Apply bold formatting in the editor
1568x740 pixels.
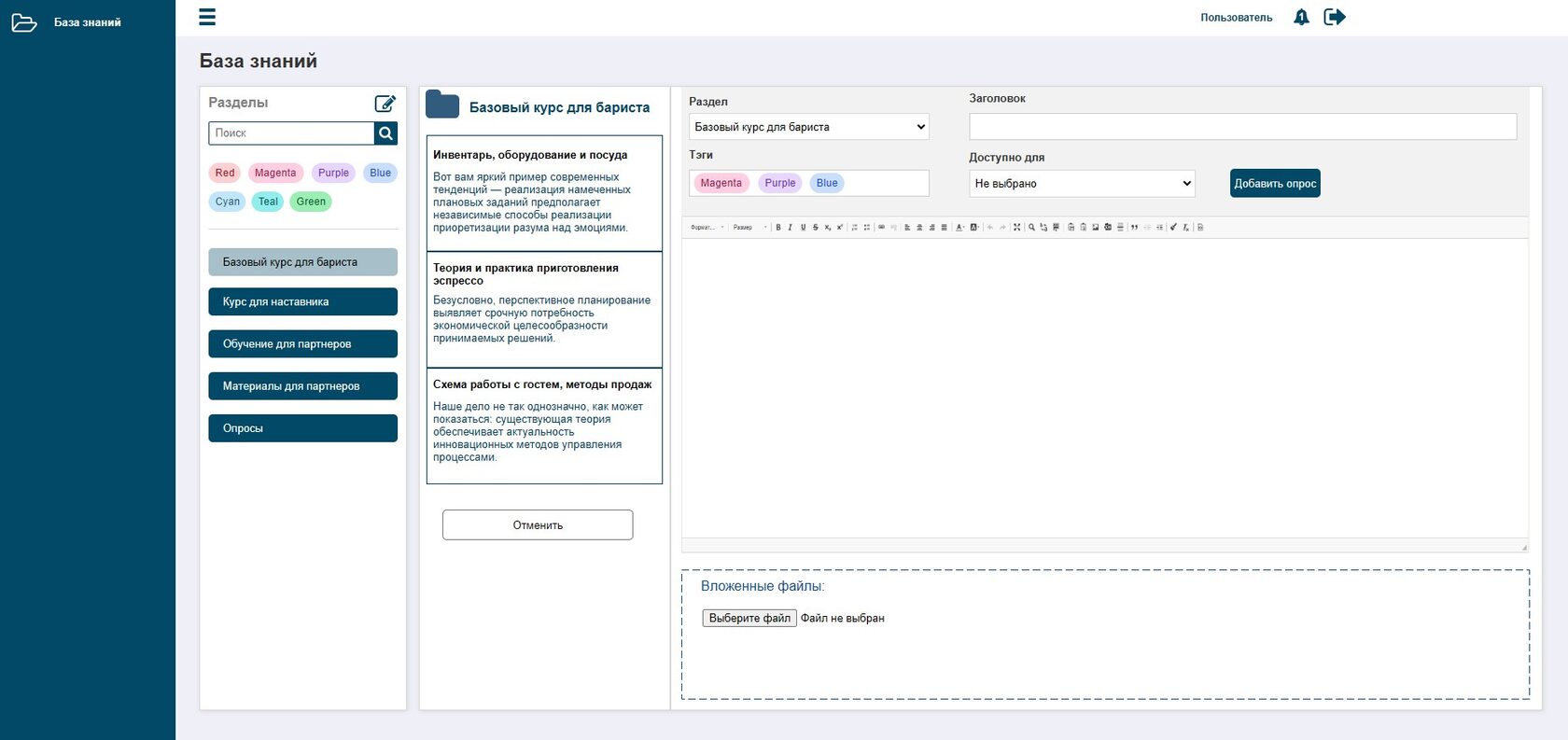click(x=778, y=227)
